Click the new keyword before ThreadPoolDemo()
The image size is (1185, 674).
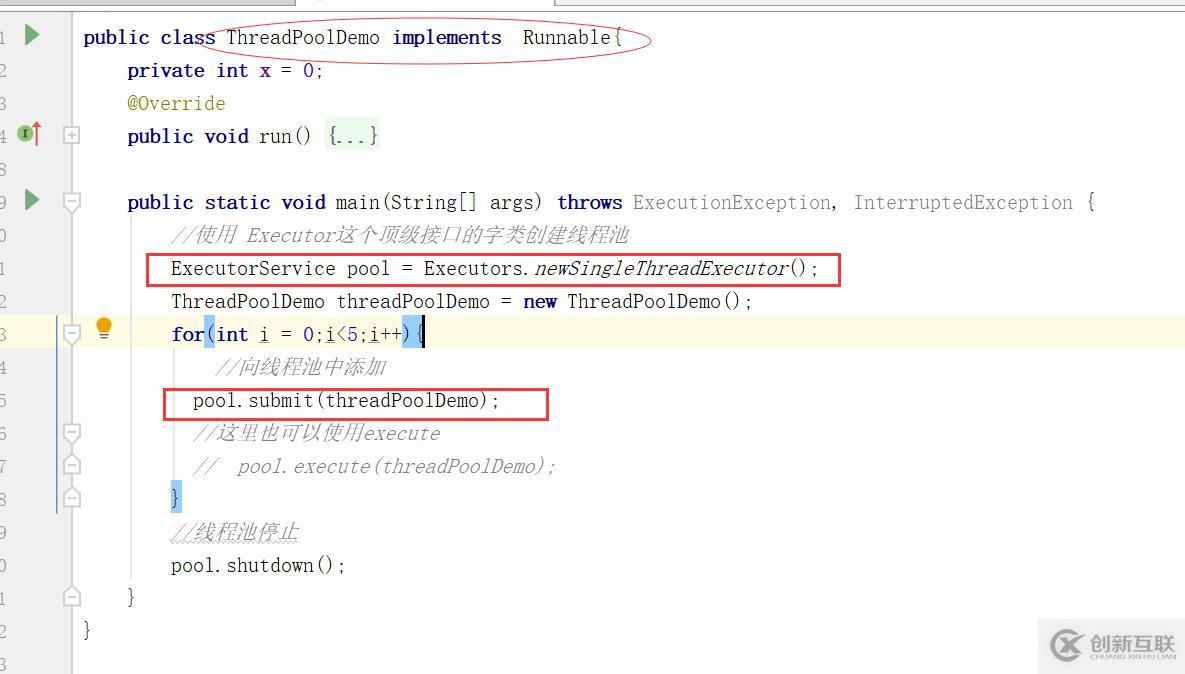tap(540, 301)
